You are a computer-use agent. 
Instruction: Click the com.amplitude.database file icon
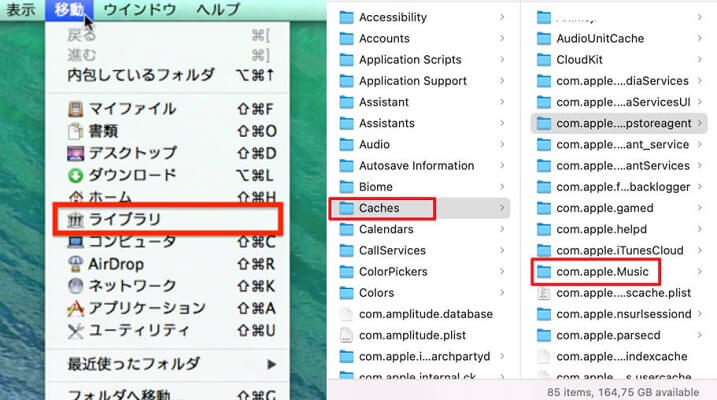(347, 314)
